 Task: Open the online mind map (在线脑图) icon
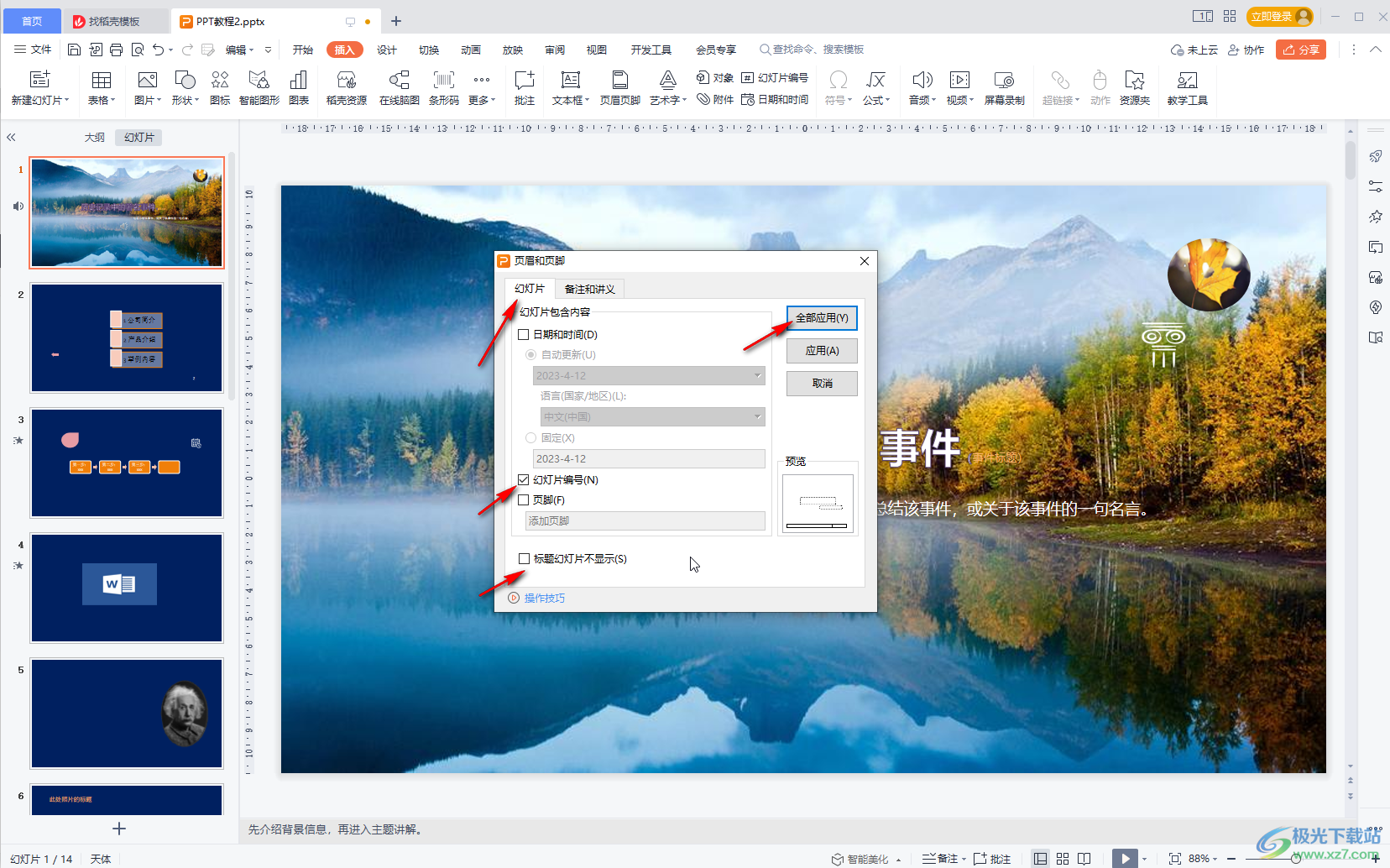(x=400, y=80)
